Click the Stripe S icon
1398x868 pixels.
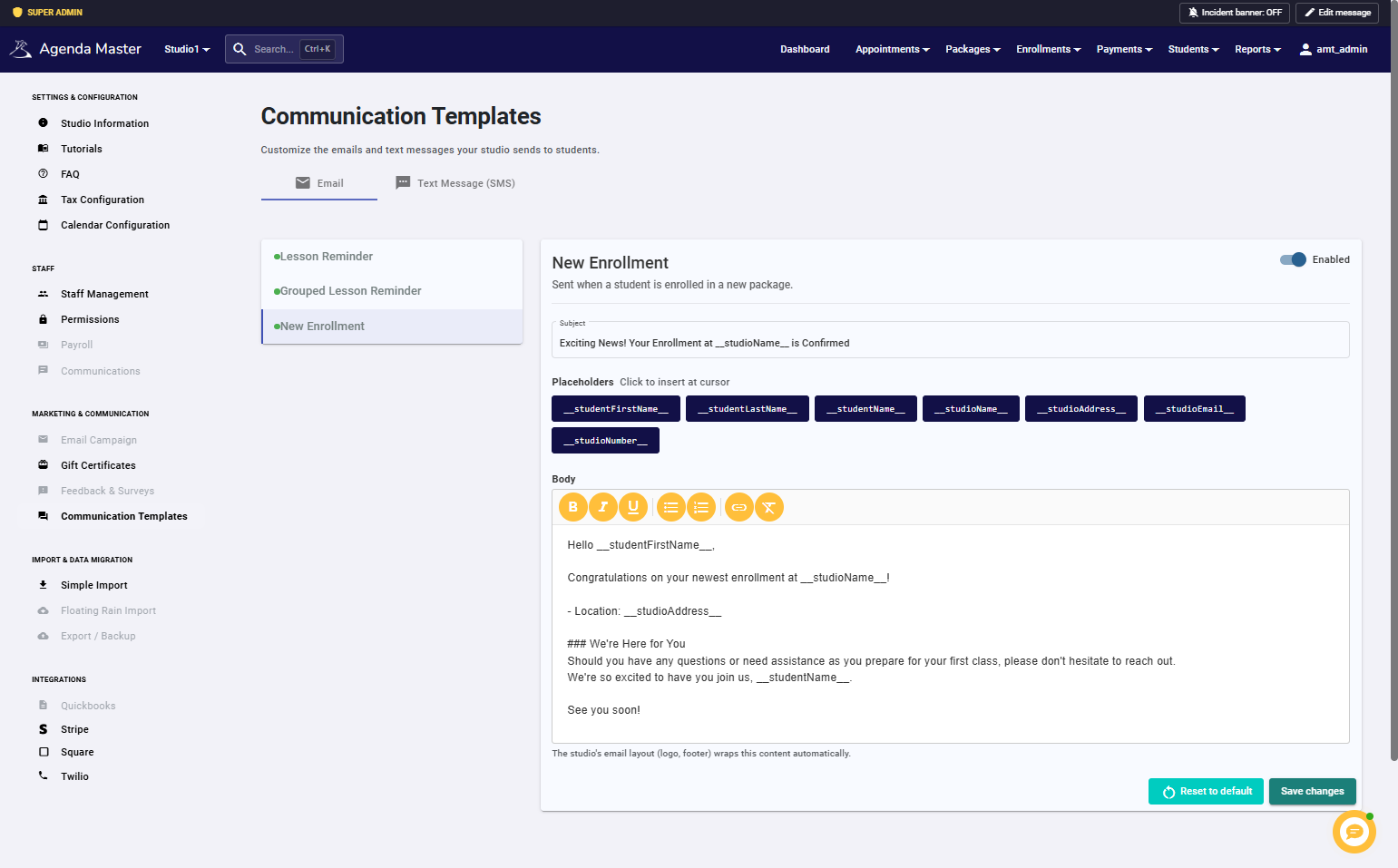(43, 729)
